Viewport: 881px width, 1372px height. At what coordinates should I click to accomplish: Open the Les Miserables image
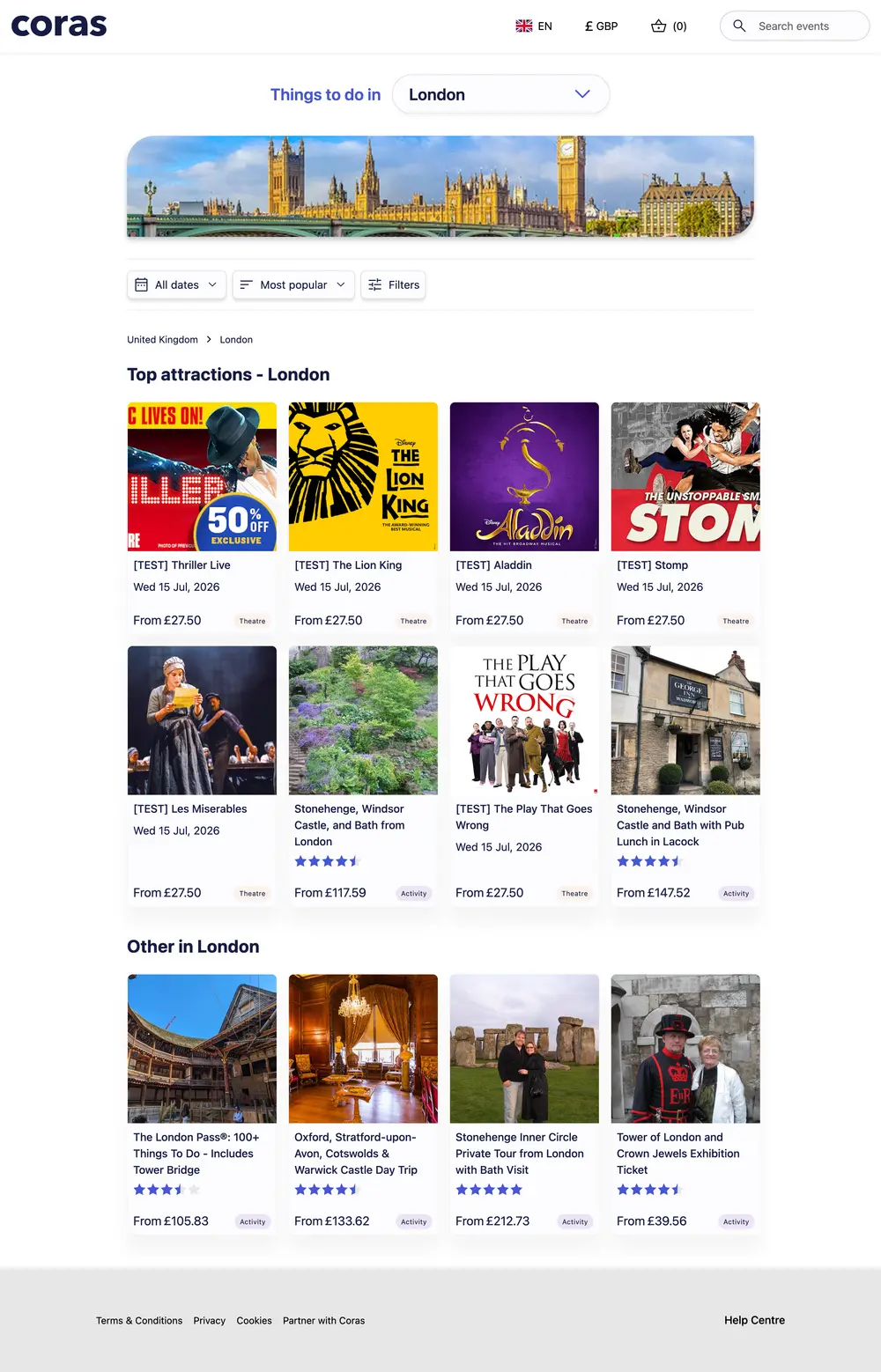point(202,720)
